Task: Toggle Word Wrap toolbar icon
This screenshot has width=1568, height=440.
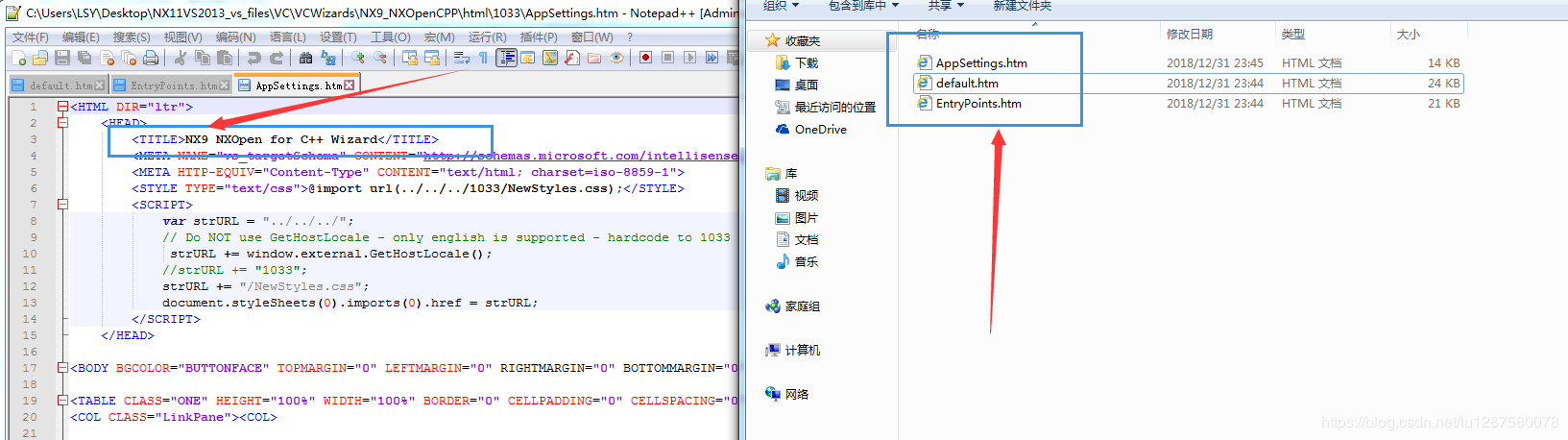Action: pyautogui.click(x=461, y=58)
